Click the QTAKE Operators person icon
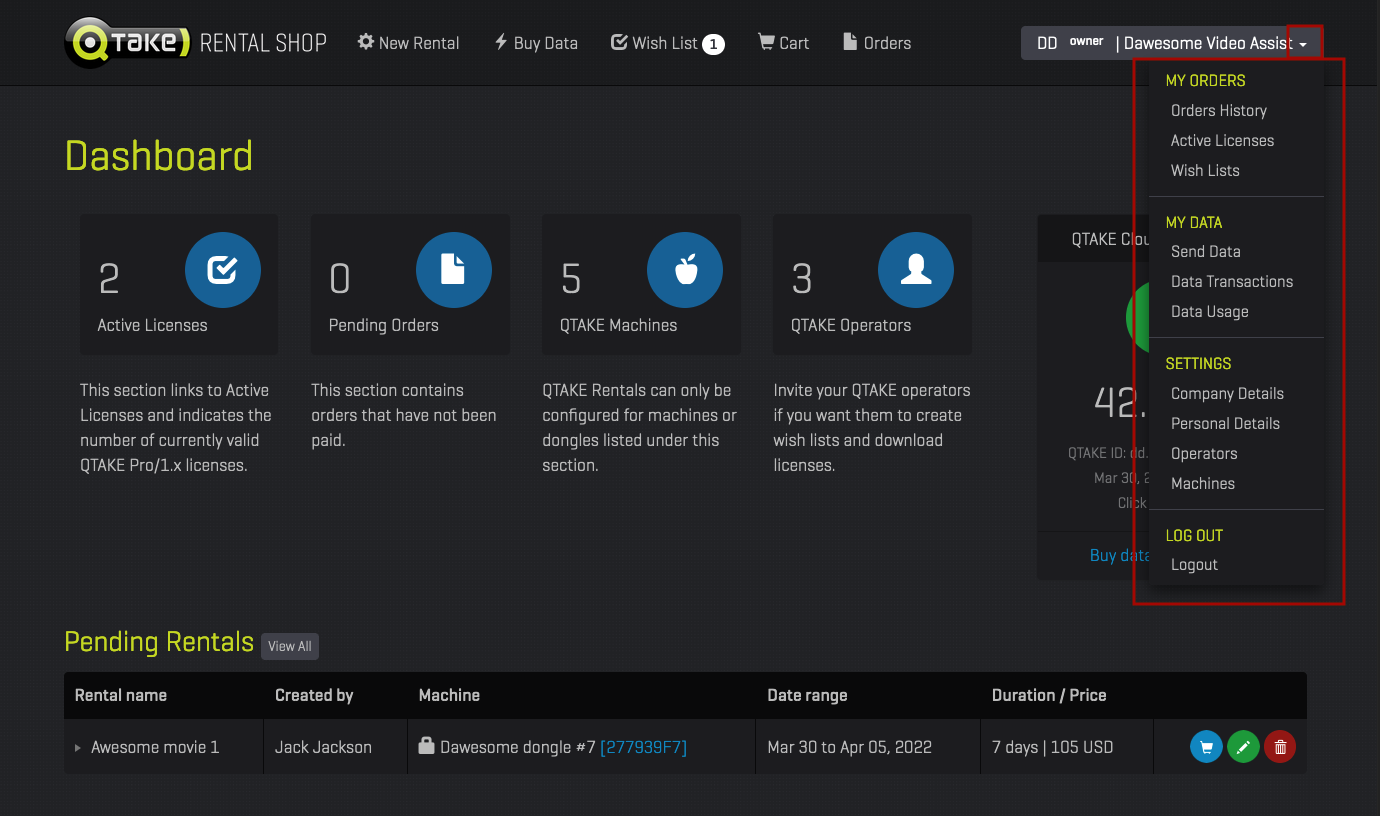The width and height of the screenshot is (1380, 816). point(916,270)
